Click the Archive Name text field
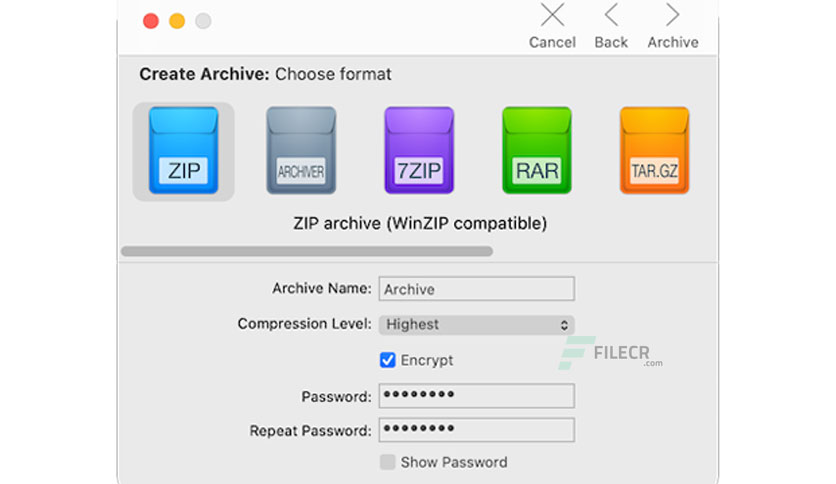836x484 pixels. [477, 289]
